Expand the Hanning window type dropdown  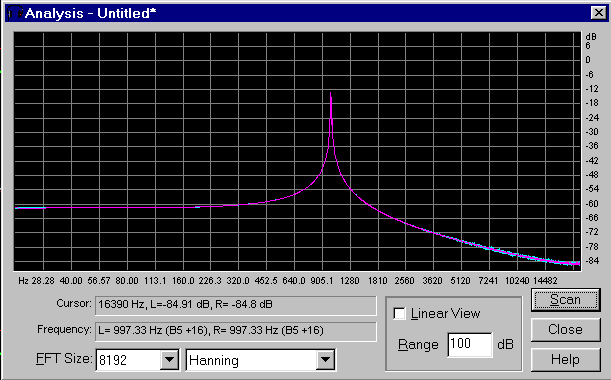[325, 360]
